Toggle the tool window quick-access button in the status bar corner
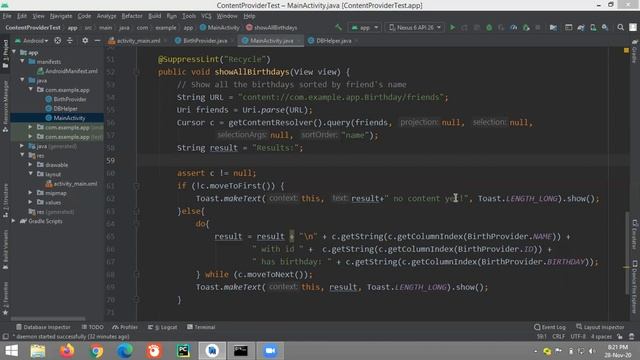 [5, 337]
